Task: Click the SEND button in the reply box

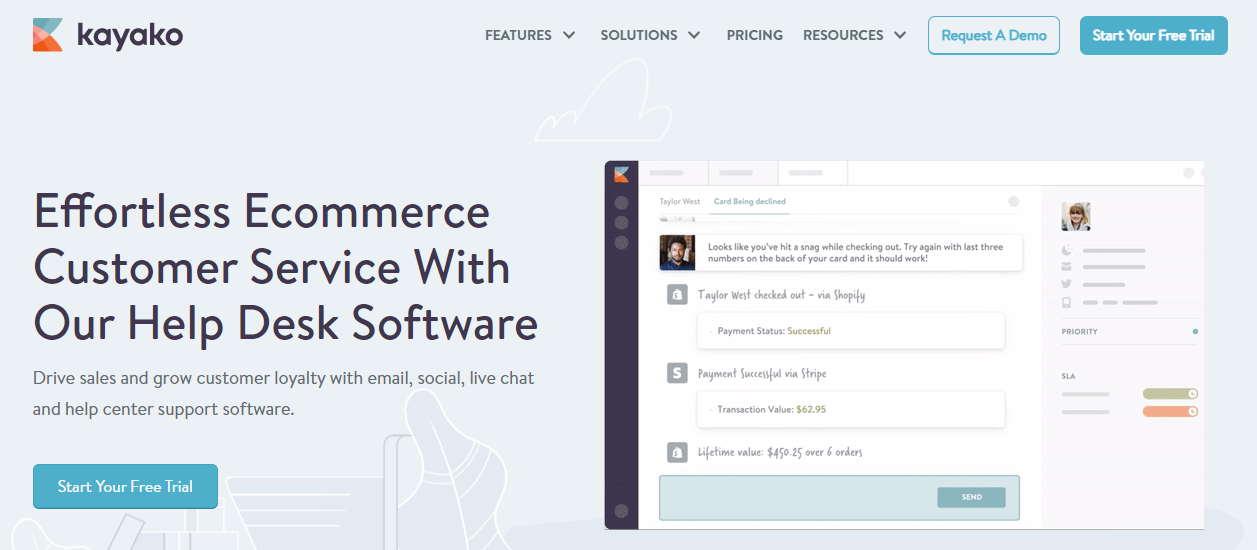Action: pos(971,497)
